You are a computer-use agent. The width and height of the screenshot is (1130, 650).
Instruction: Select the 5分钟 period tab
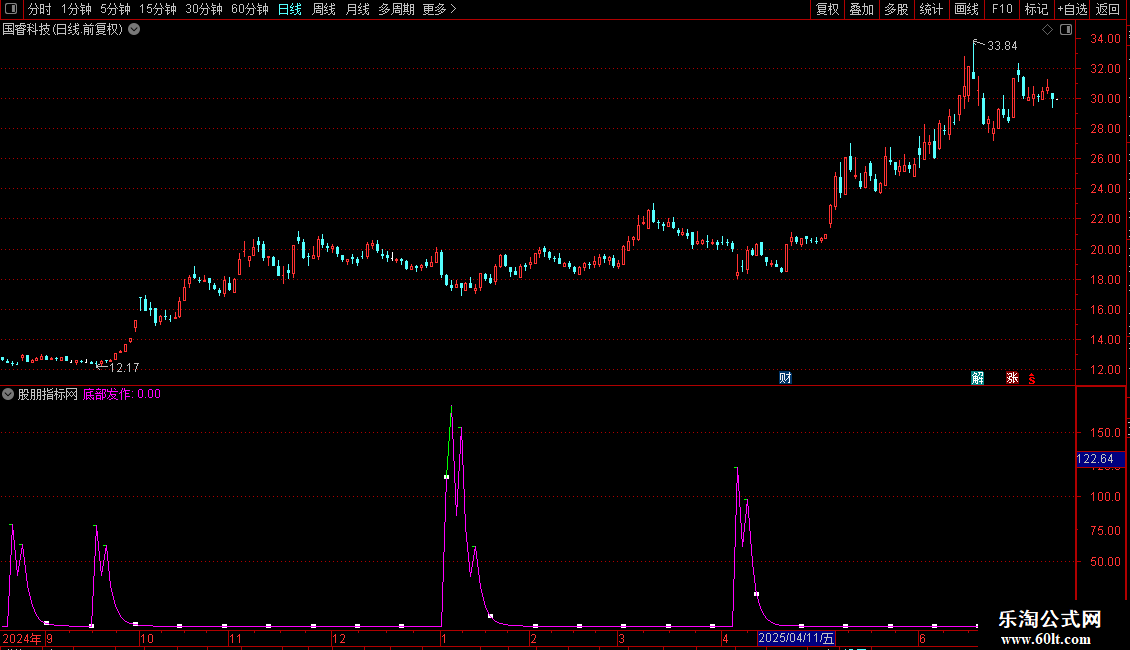click(115, 9)
